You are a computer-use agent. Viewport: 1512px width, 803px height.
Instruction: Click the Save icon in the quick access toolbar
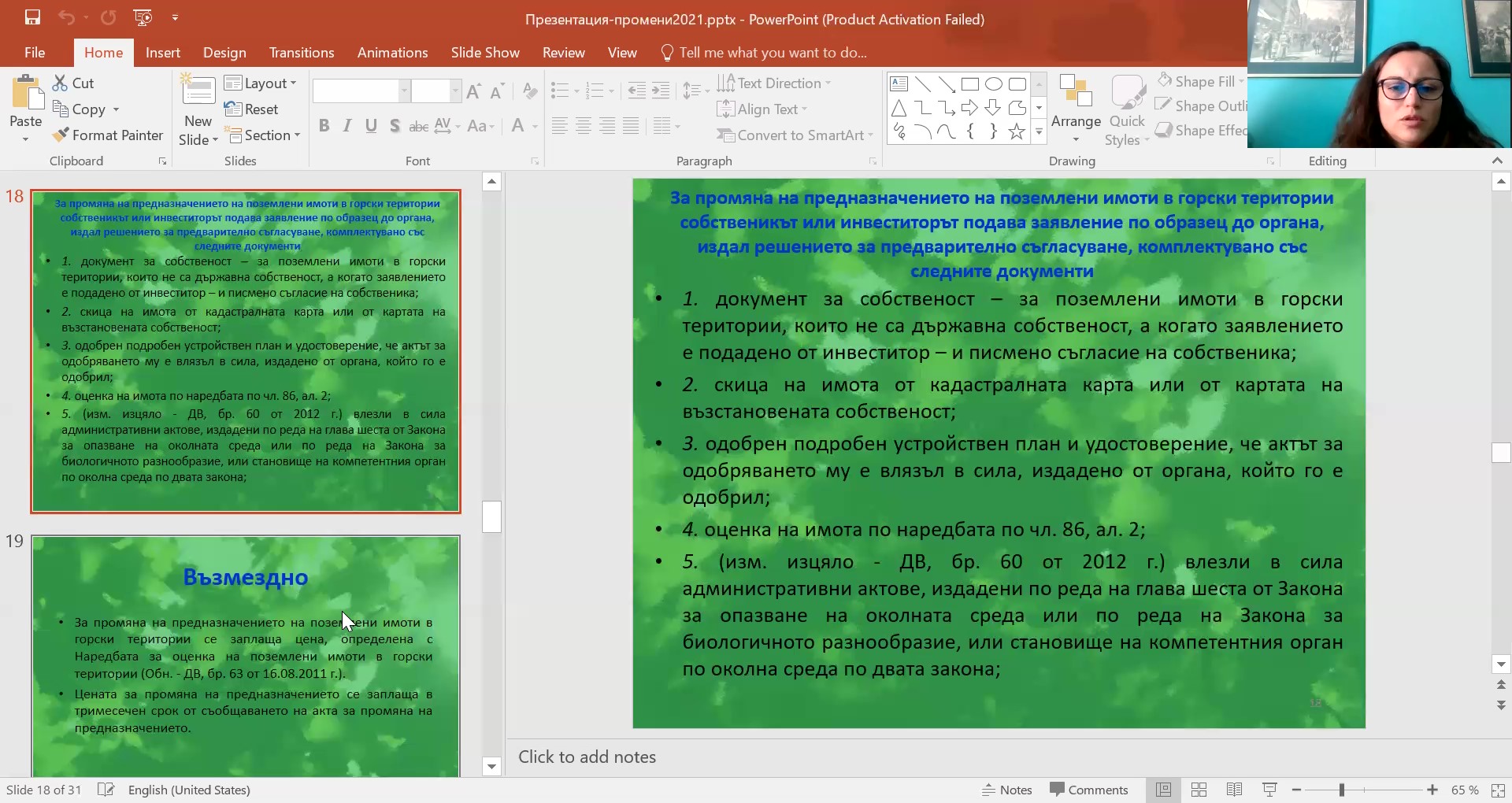click(x=32, y=17)
